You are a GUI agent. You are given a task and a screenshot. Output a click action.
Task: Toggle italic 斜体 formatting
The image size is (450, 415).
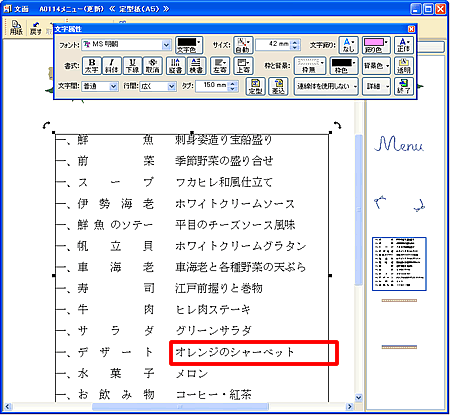[112, 66]
